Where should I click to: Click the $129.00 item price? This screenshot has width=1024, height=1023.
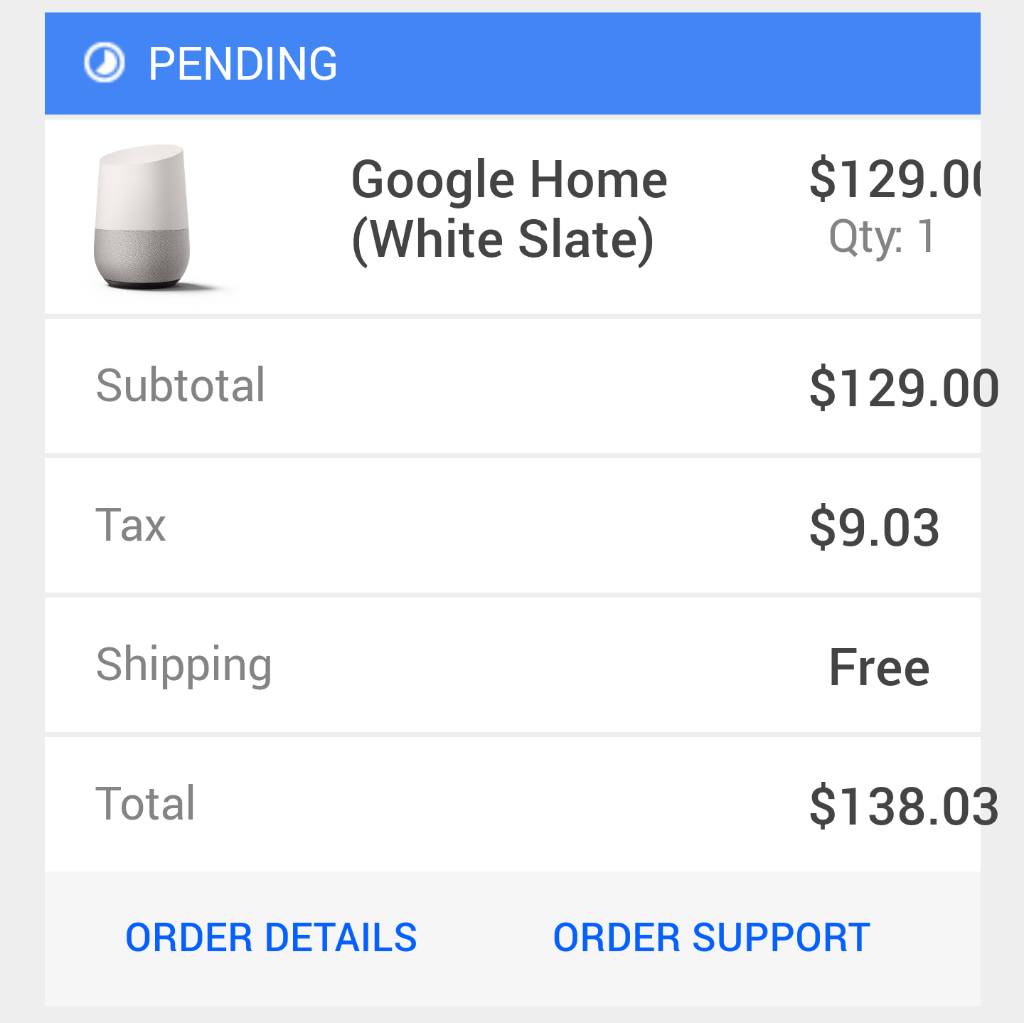tap(895, 178)
